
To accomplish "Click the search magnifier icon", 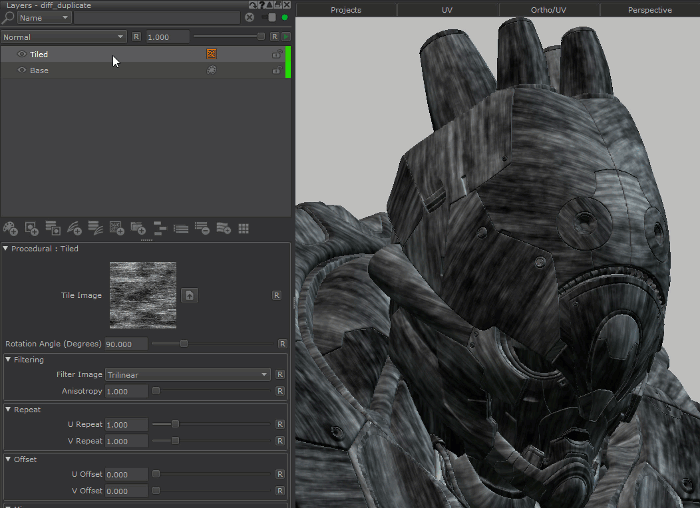I will click(8, 18).
